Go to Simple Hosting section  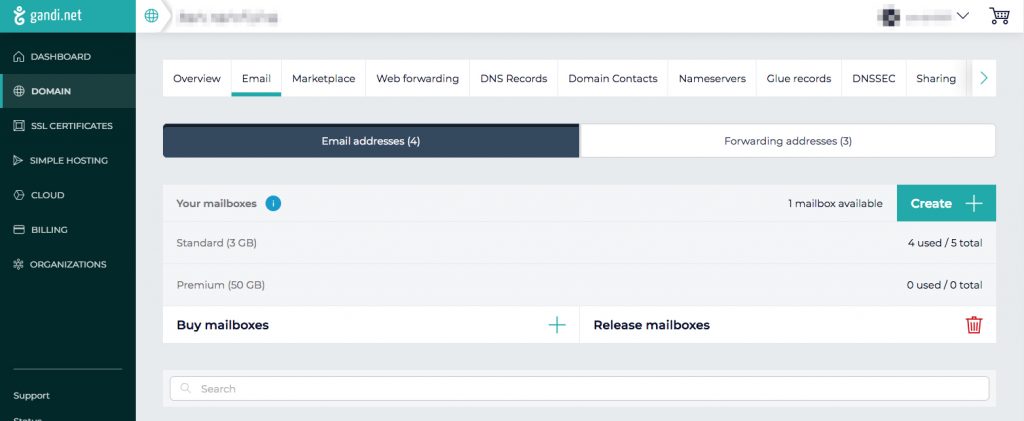(68, 160)
